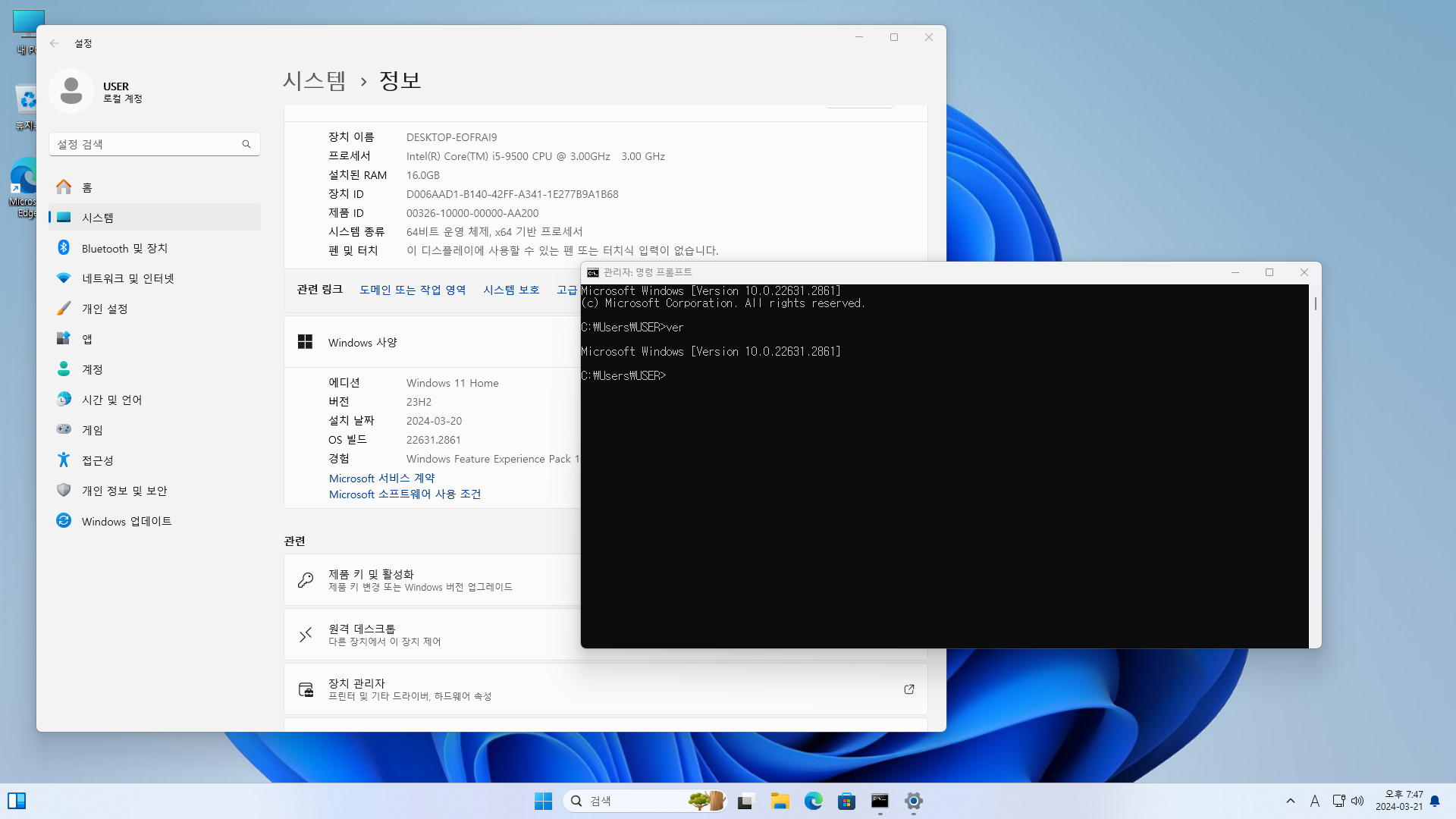
Task: Click the 원격 데스크톱 crossed-arrows icon
Action: coord(306,635)
